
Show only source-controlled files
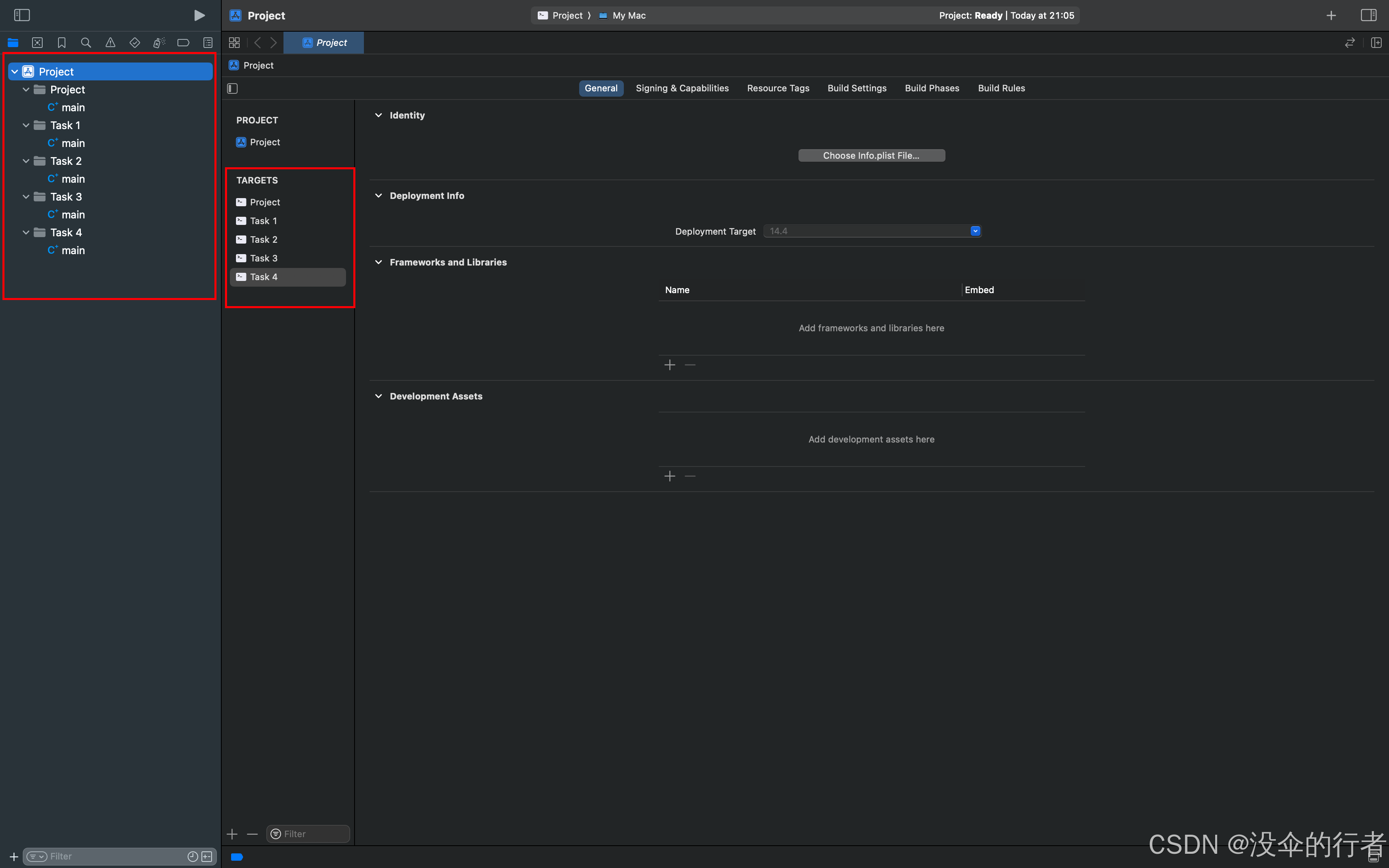point(207,857)
